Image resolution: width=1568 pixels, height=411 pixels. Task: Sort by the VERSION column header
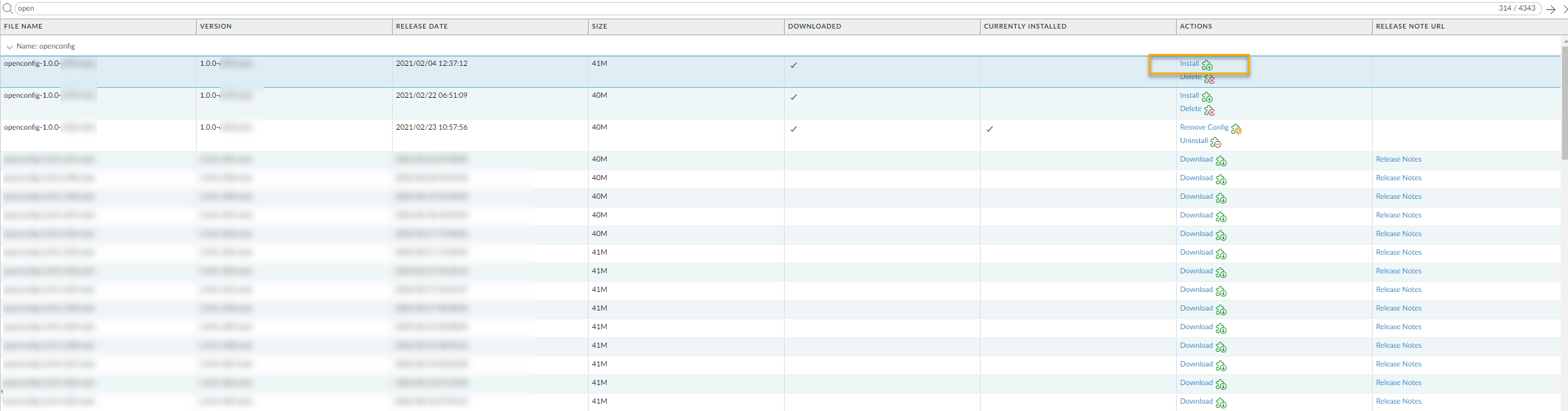pyautogui.click(x=294, y=27)
